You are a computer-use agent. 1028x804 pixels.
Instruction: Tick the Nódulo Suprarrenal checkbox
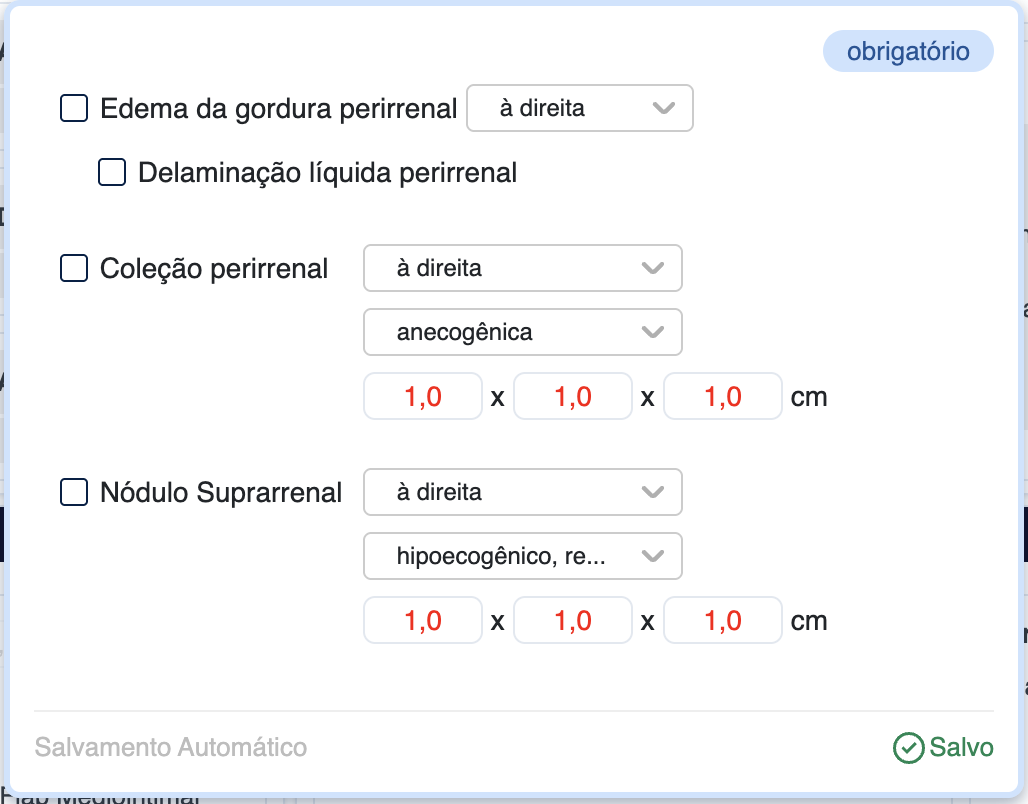(x=75, y=492)
